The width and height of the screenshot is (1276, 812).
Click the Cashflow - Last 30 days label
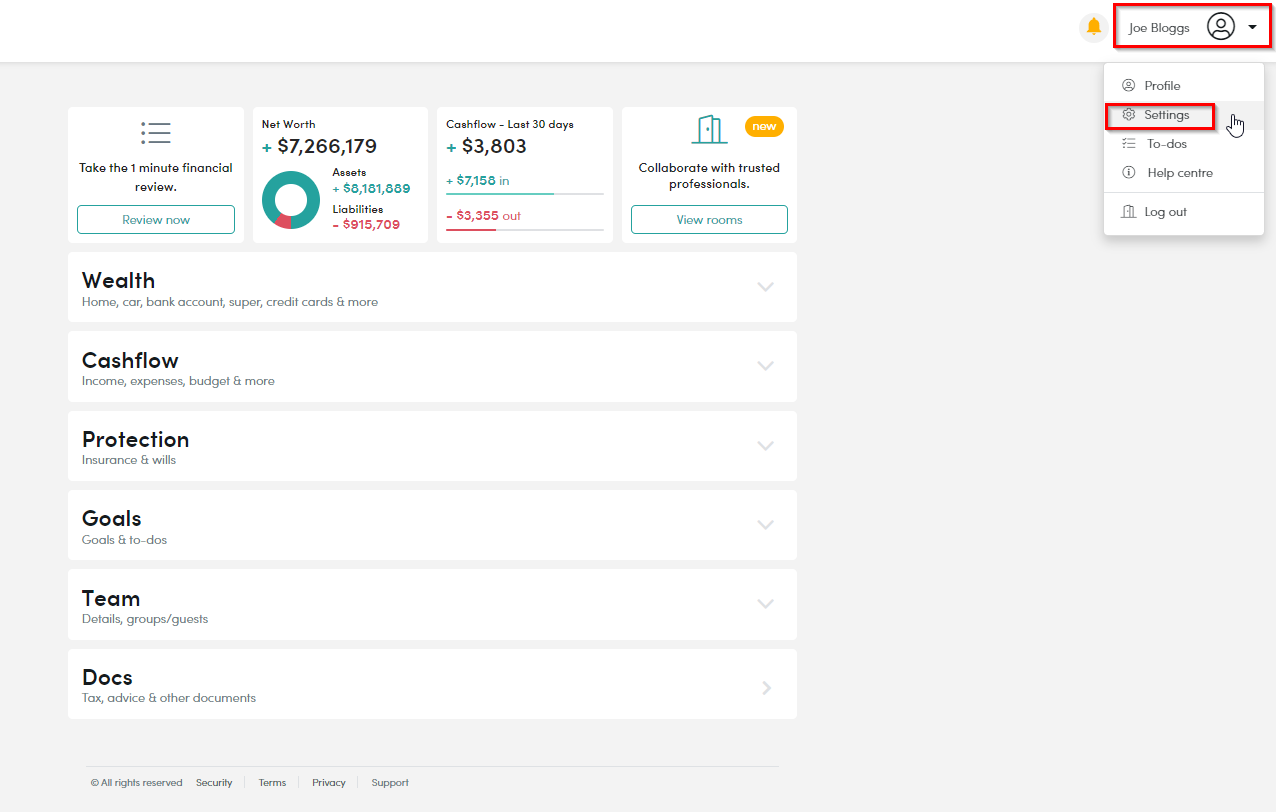(510, 125)
